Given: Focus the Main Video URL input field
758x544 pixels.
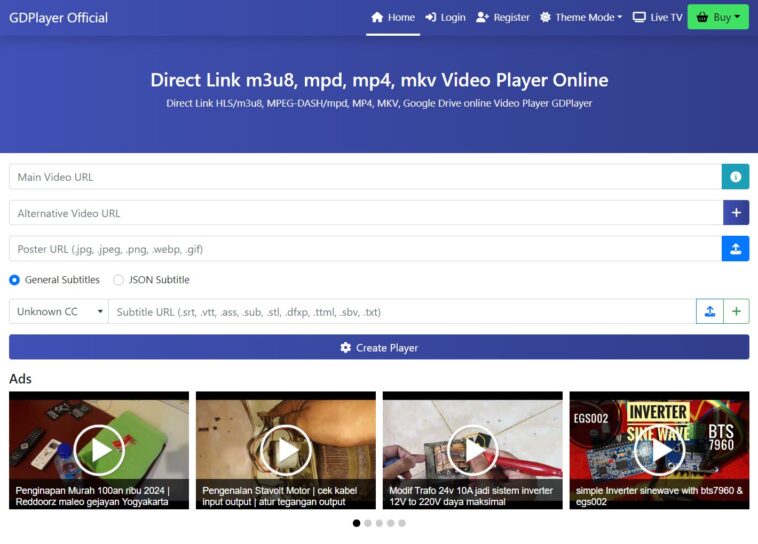Looking at the screenshot, I should click(x=365, y=177).
